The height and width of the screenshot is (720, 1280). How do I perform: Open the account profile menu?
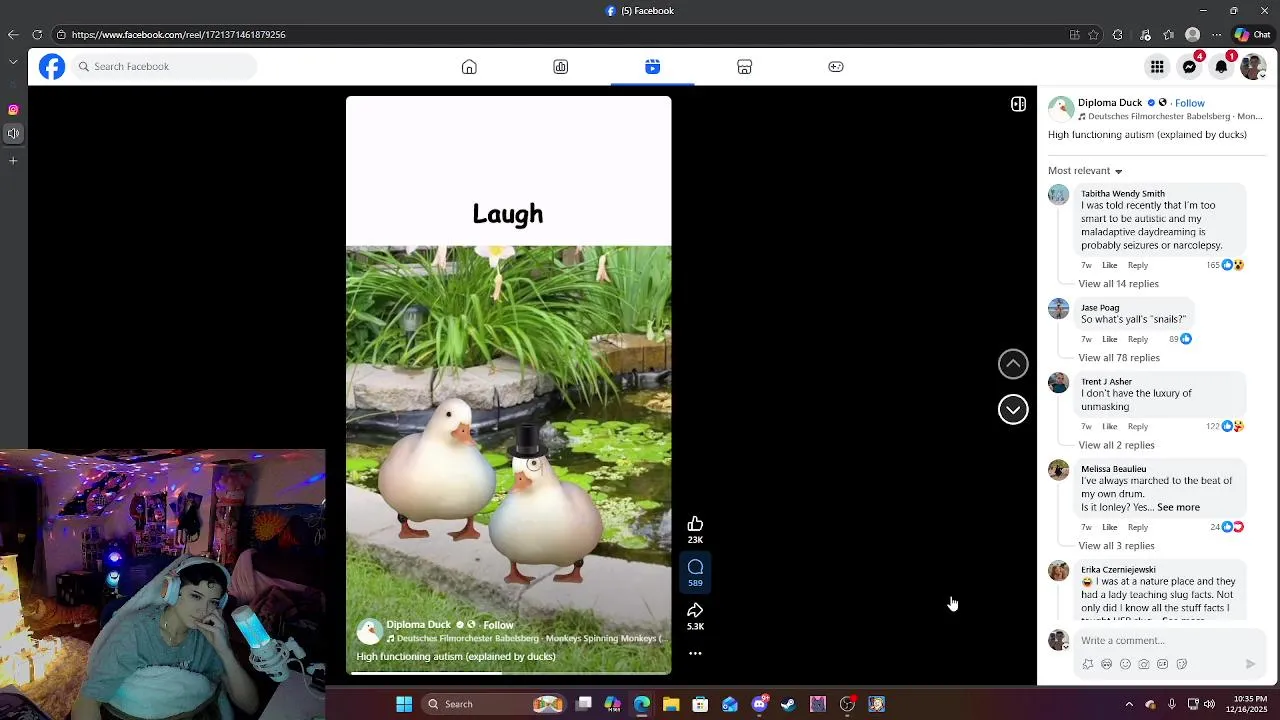click(1253, 67)
